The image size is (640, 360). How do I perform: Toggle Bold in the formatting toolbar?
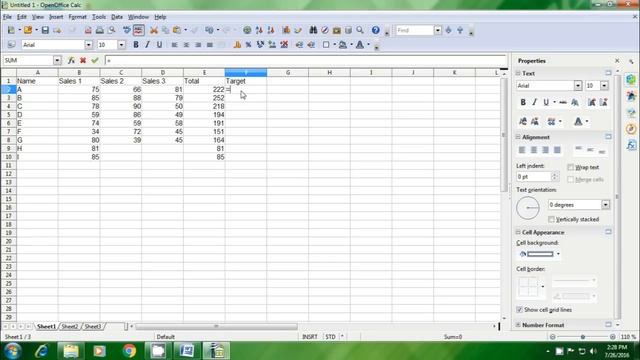136,44
